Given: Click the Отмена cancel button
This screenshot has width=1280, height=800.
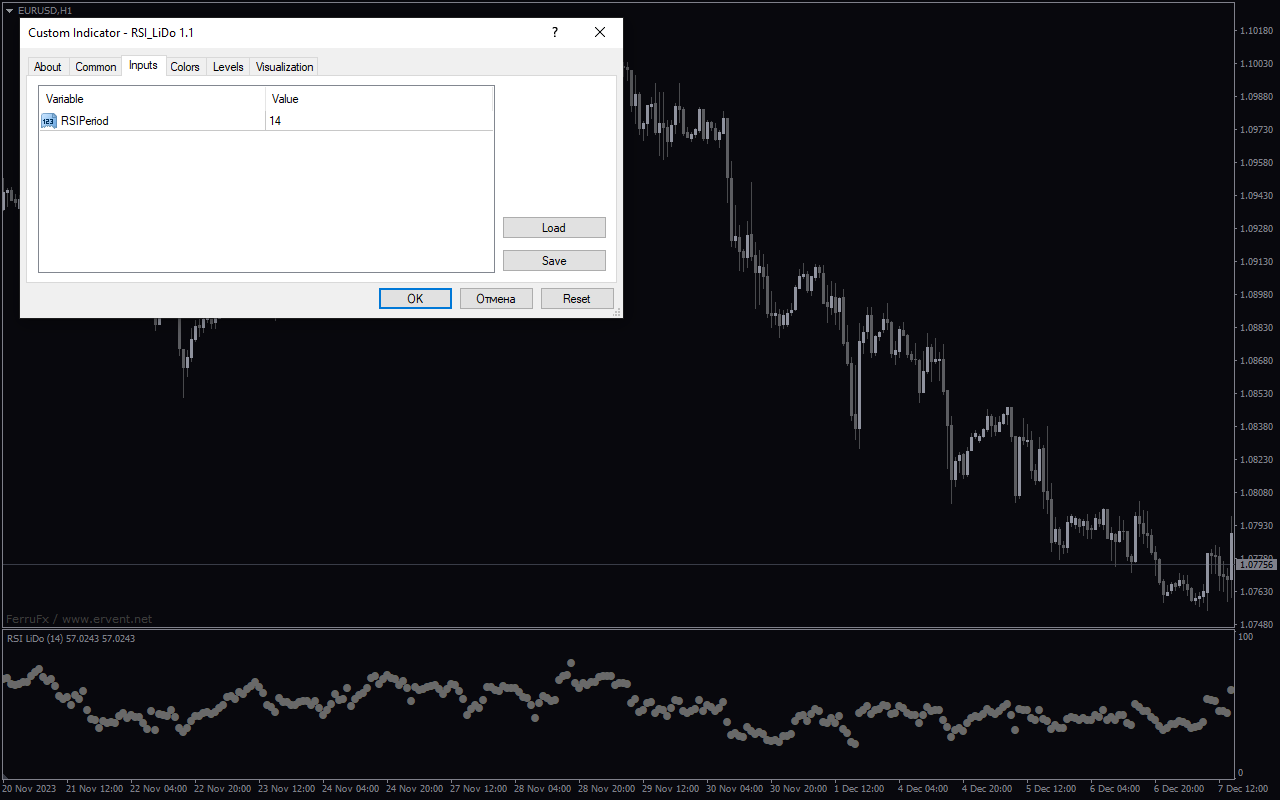Looking at the screenshot, I should coord(496,299).
